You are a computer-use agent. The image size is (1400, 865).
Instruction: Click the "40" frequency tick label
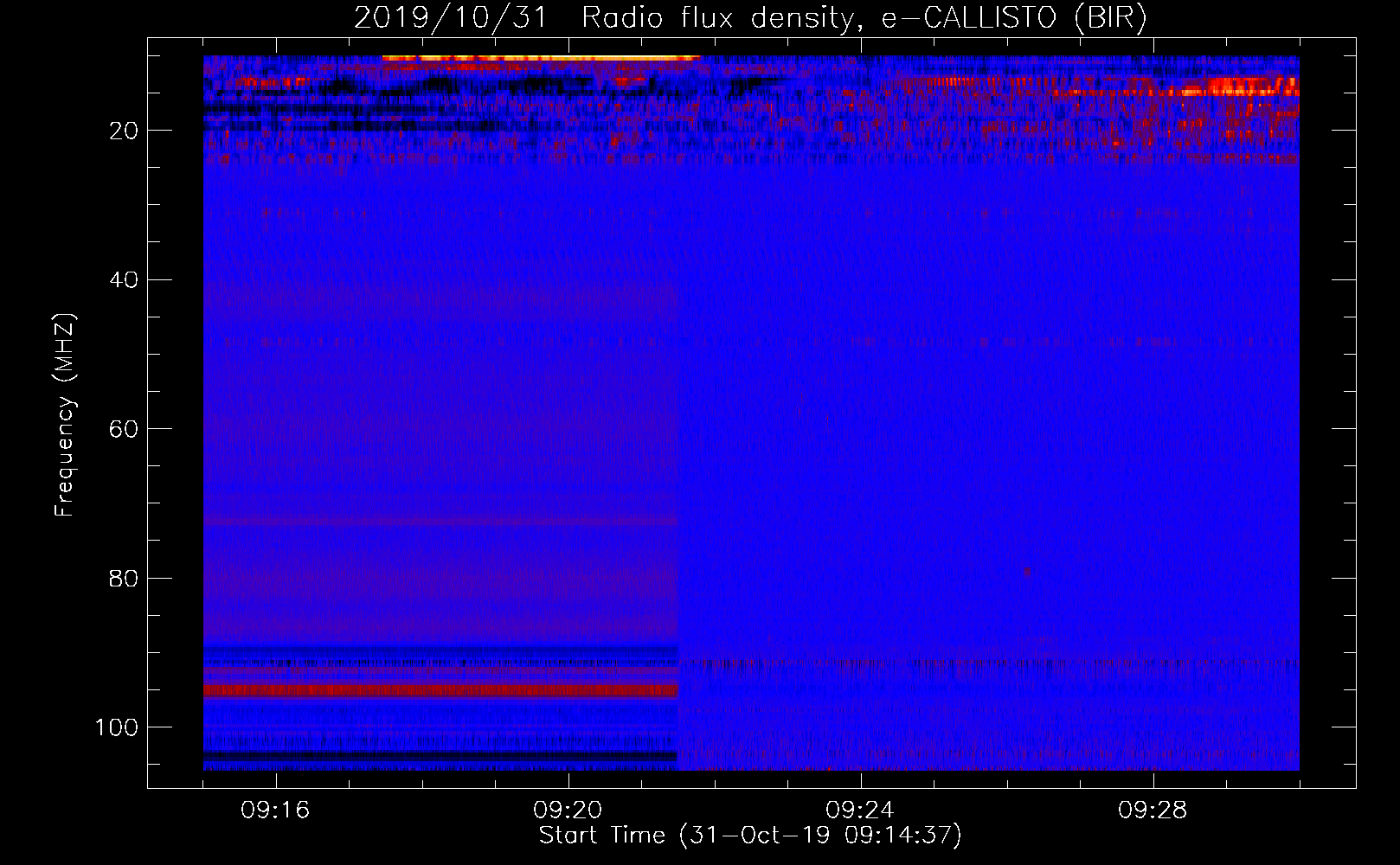tap(125, 279)
